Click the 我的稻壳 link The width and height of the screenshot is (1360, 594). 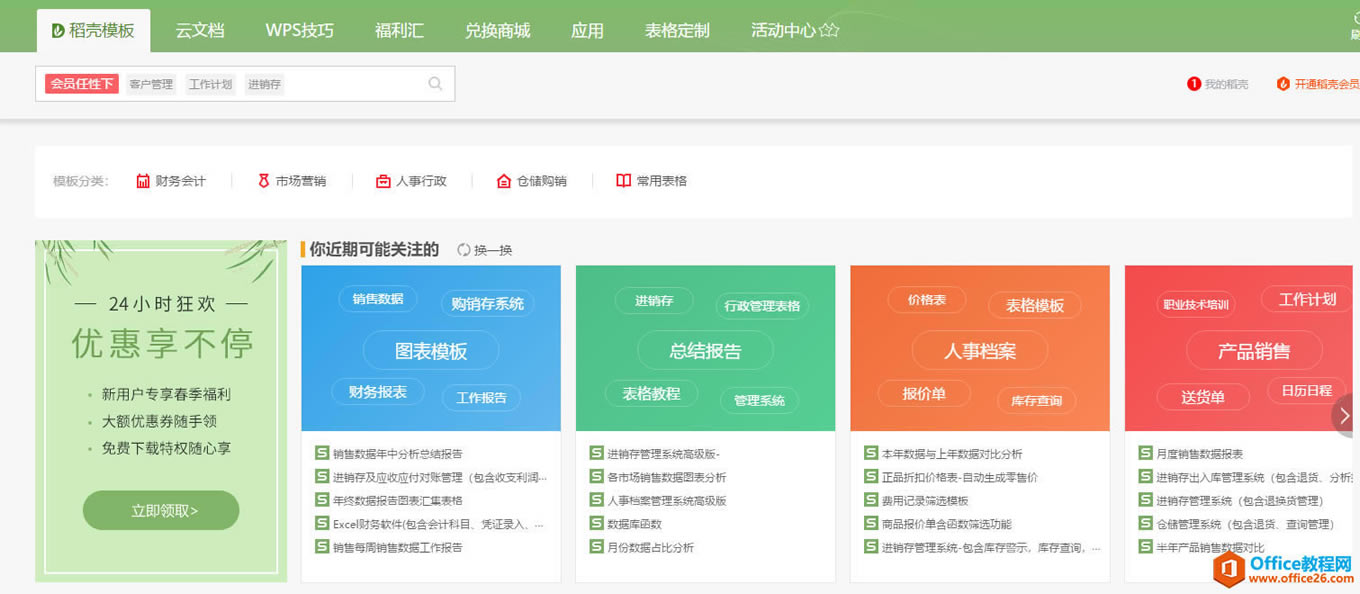[1226, 84]
